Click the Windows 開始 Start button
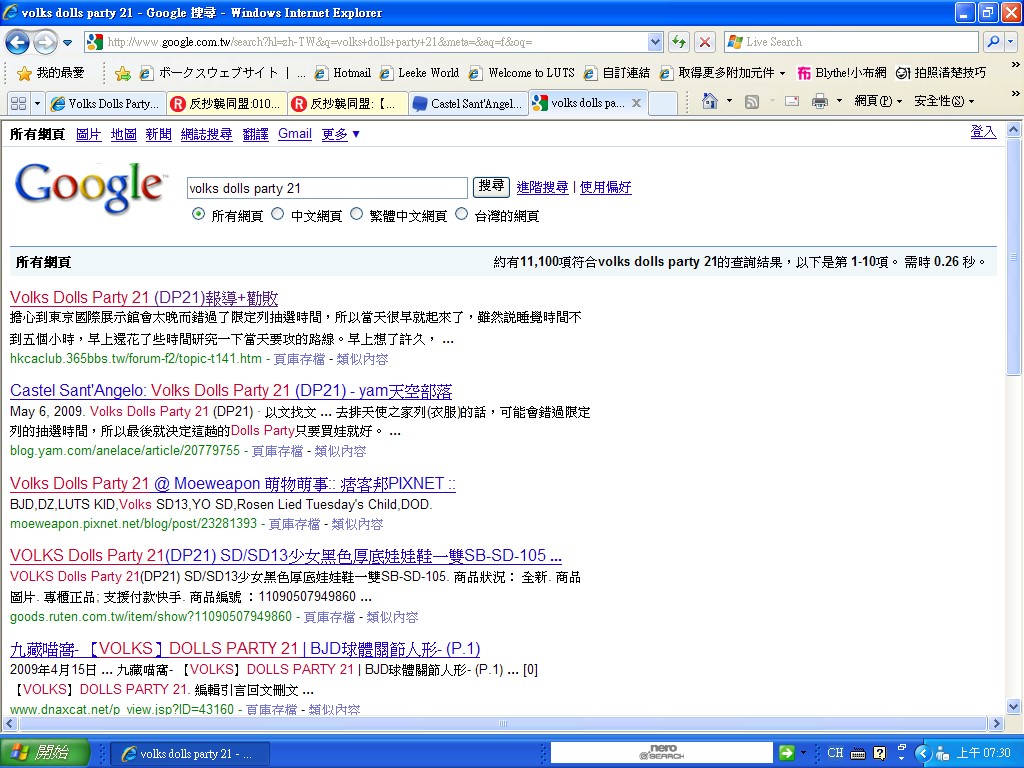1024x768 pixels. click(44, 753)
